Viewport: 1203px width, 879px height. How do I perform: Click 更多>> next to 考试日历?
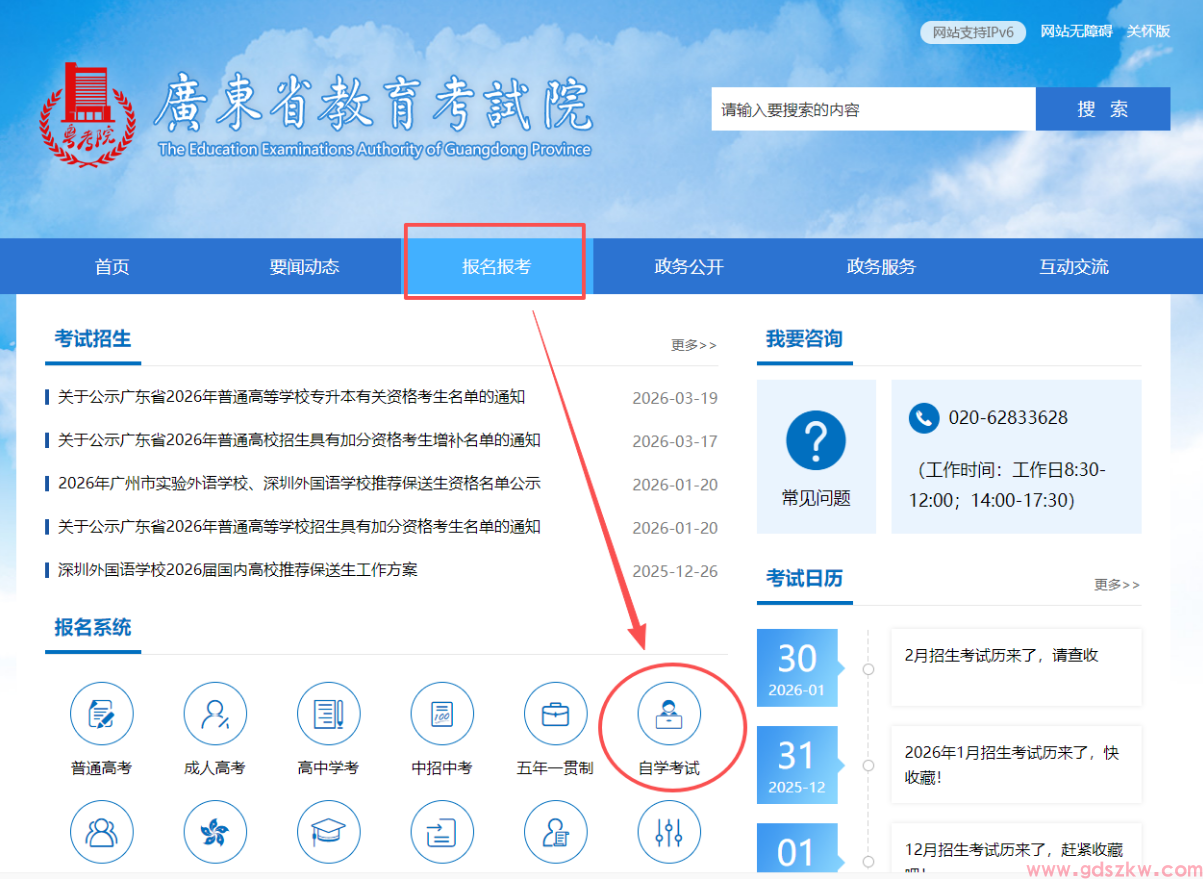coord(1116,585)
